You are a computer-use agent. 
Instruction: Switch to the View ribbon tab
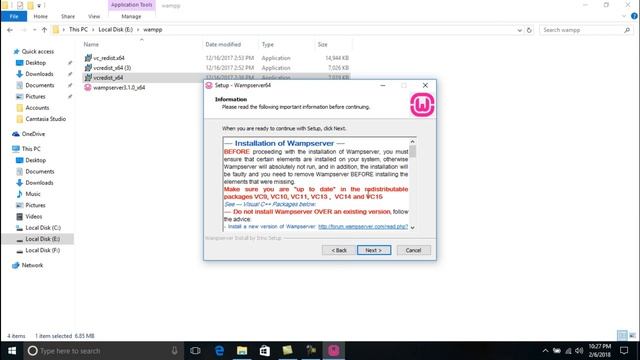pyautogui.click(x=94, y=16)
